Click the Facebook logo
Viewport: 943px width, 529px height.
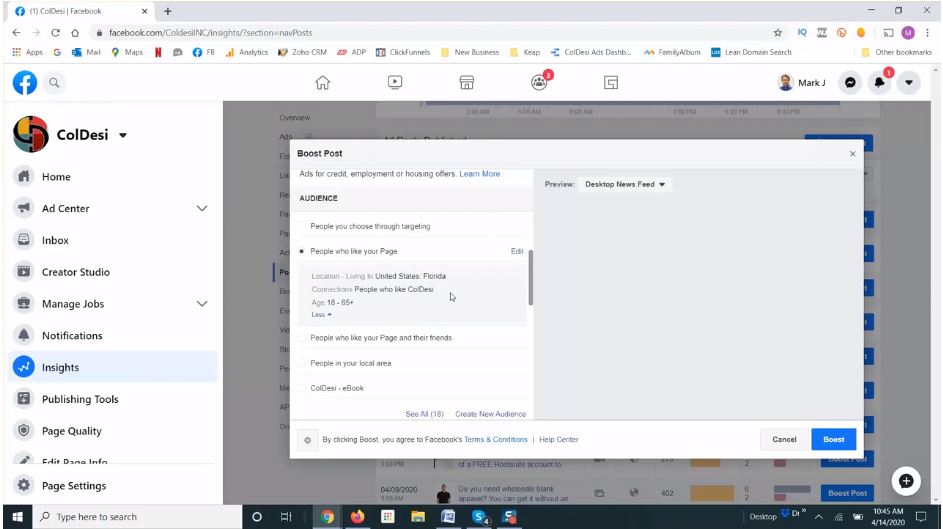(x=25, y=83)
